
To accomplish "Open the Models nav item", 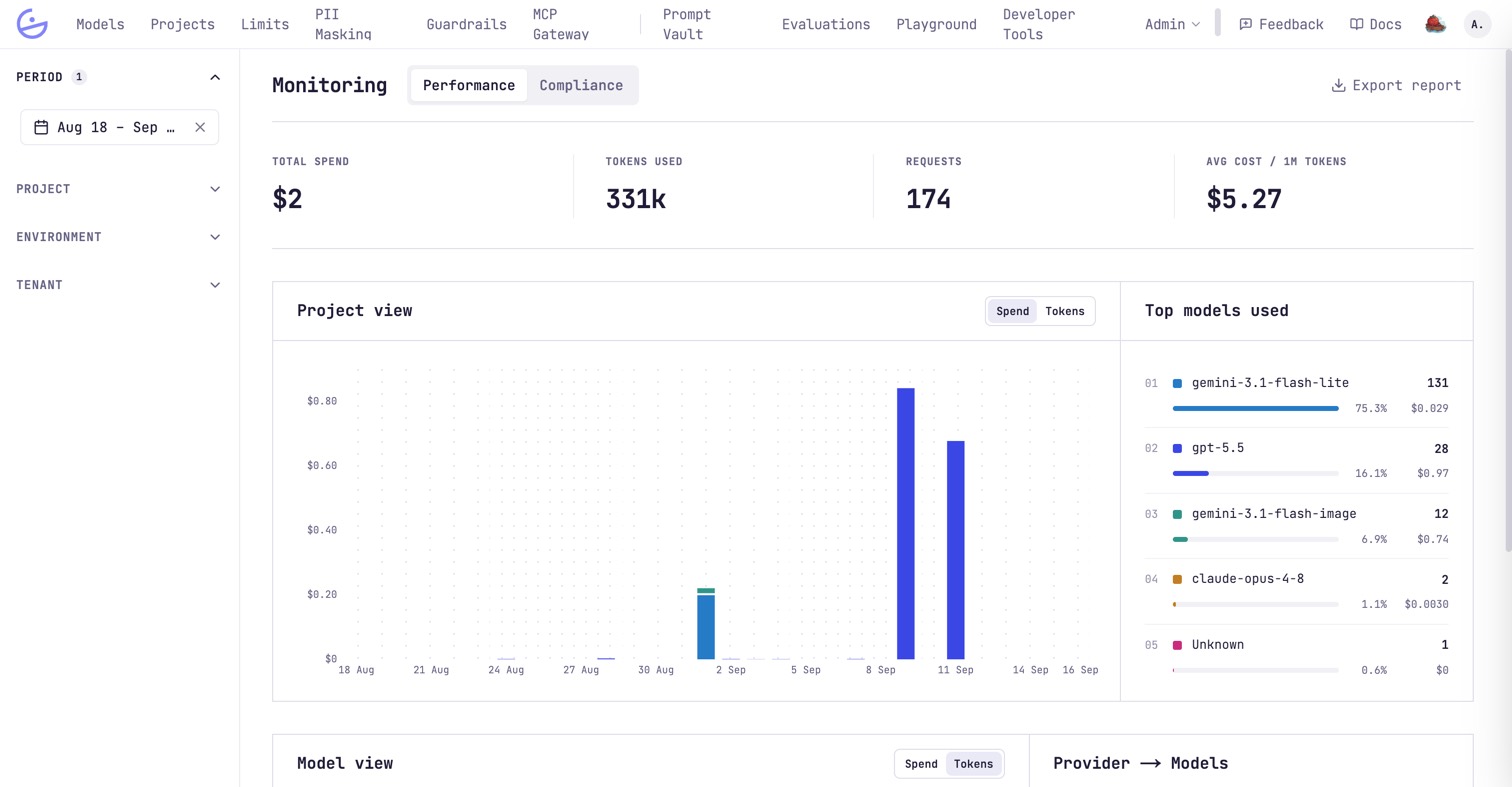I will 100,24.
